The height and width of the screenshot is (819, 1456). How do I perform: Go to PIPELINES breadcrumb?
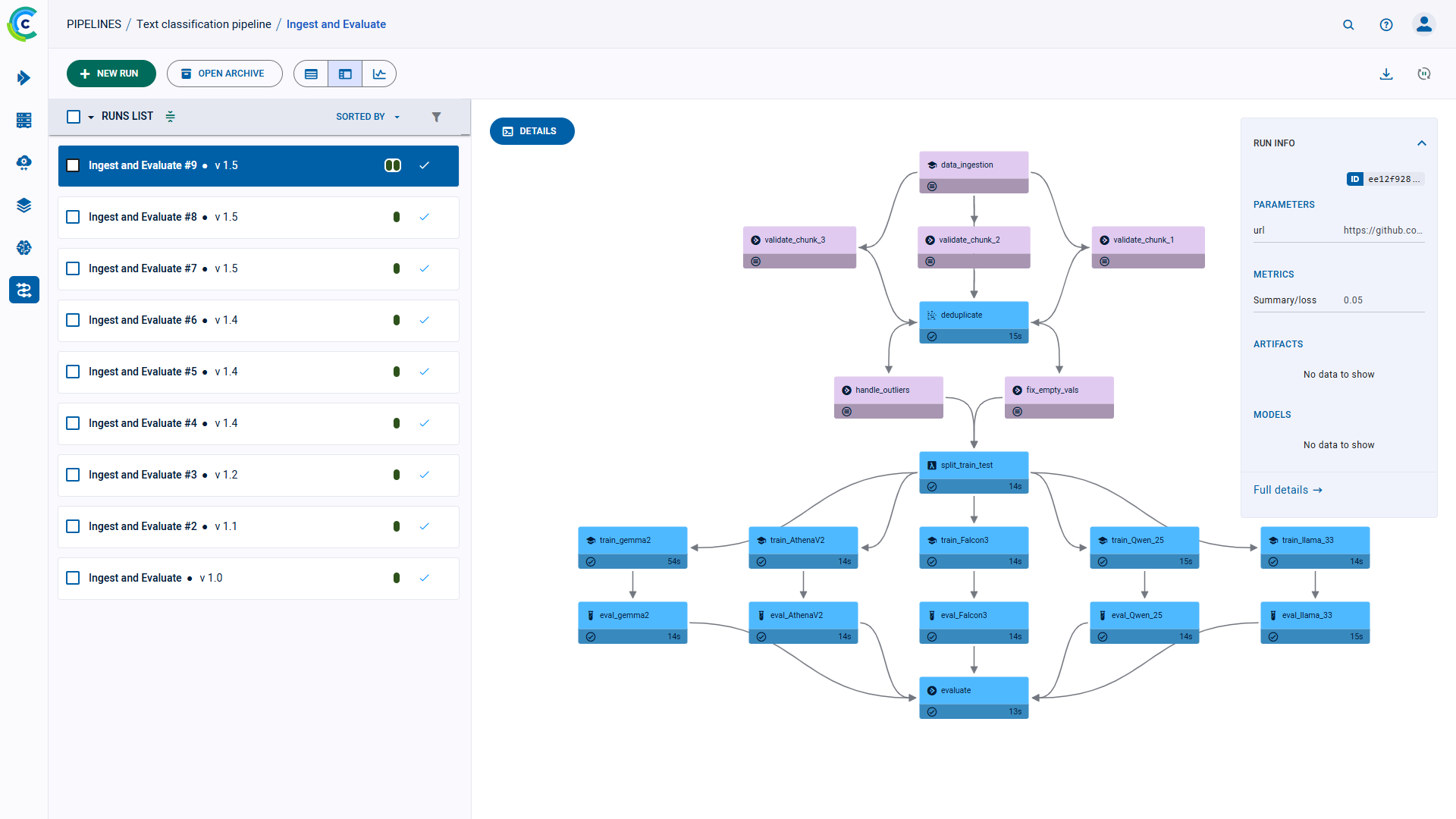[x=94, y=24]
